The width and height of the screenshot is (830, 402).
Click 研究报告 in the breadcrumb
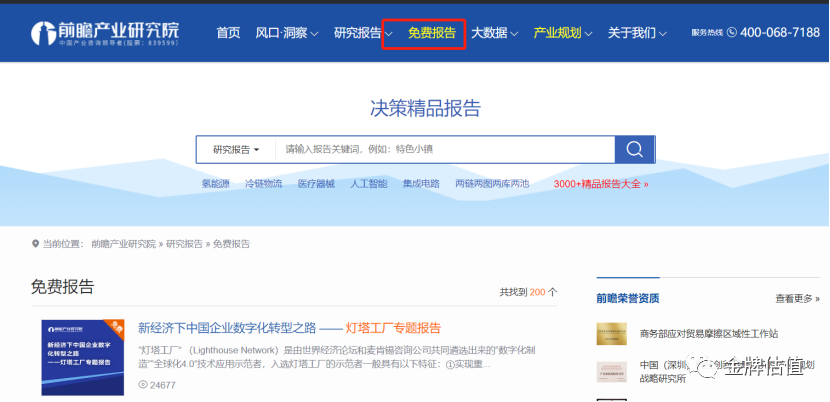tap(184, 244)
